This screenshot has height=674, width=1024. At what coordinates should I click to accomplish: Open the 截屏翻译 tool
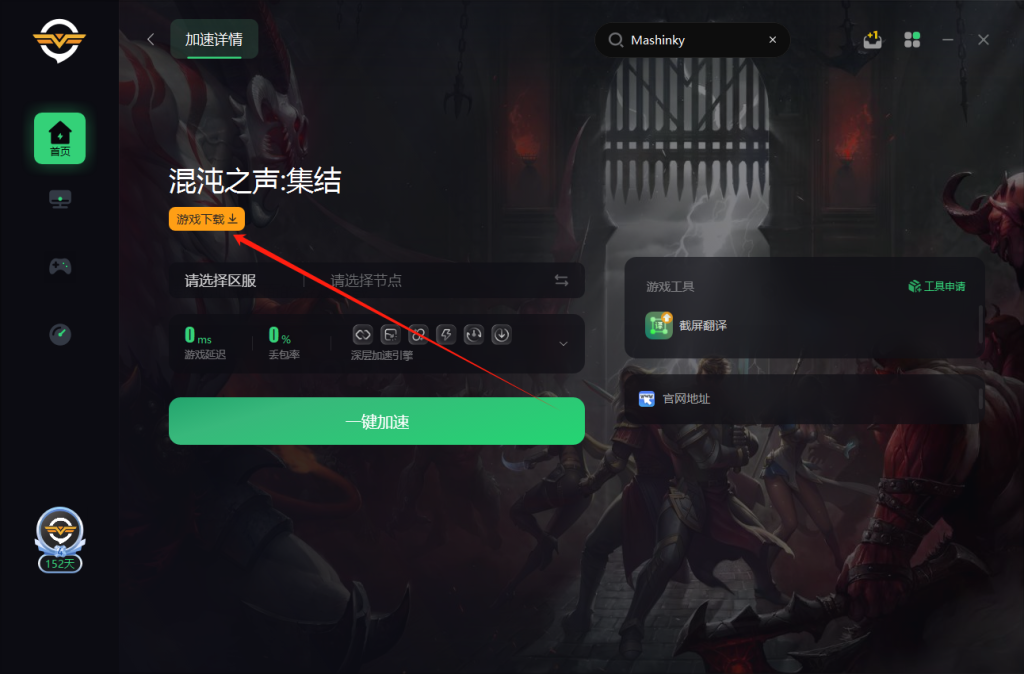click(686, 325)
